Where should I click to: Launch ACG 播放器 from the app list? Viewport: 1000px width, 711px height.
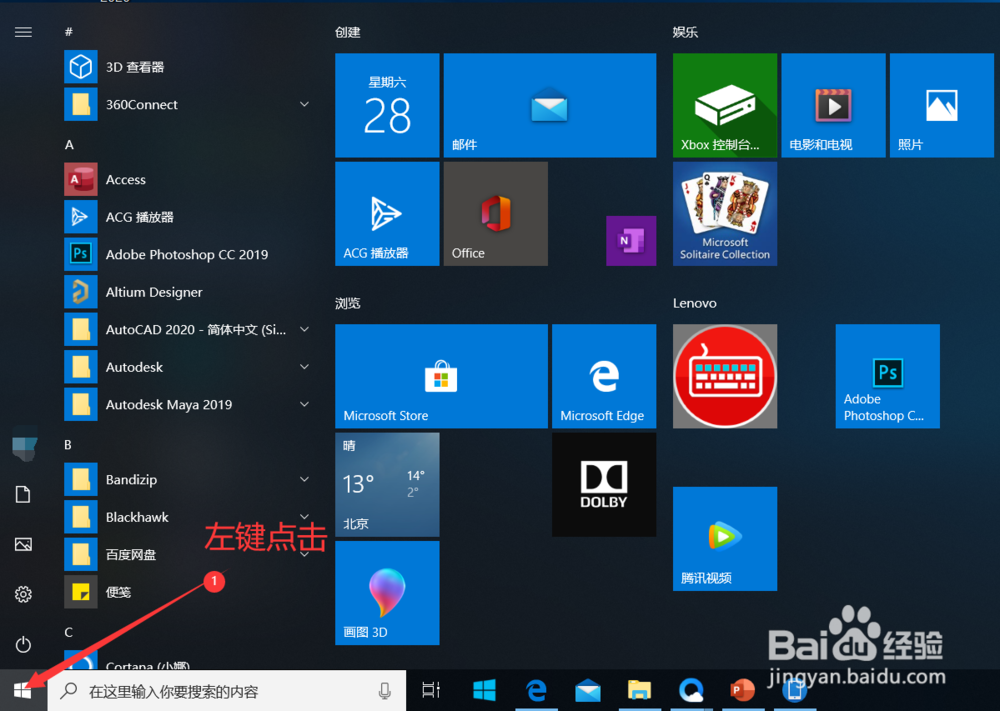pos(189,217)
